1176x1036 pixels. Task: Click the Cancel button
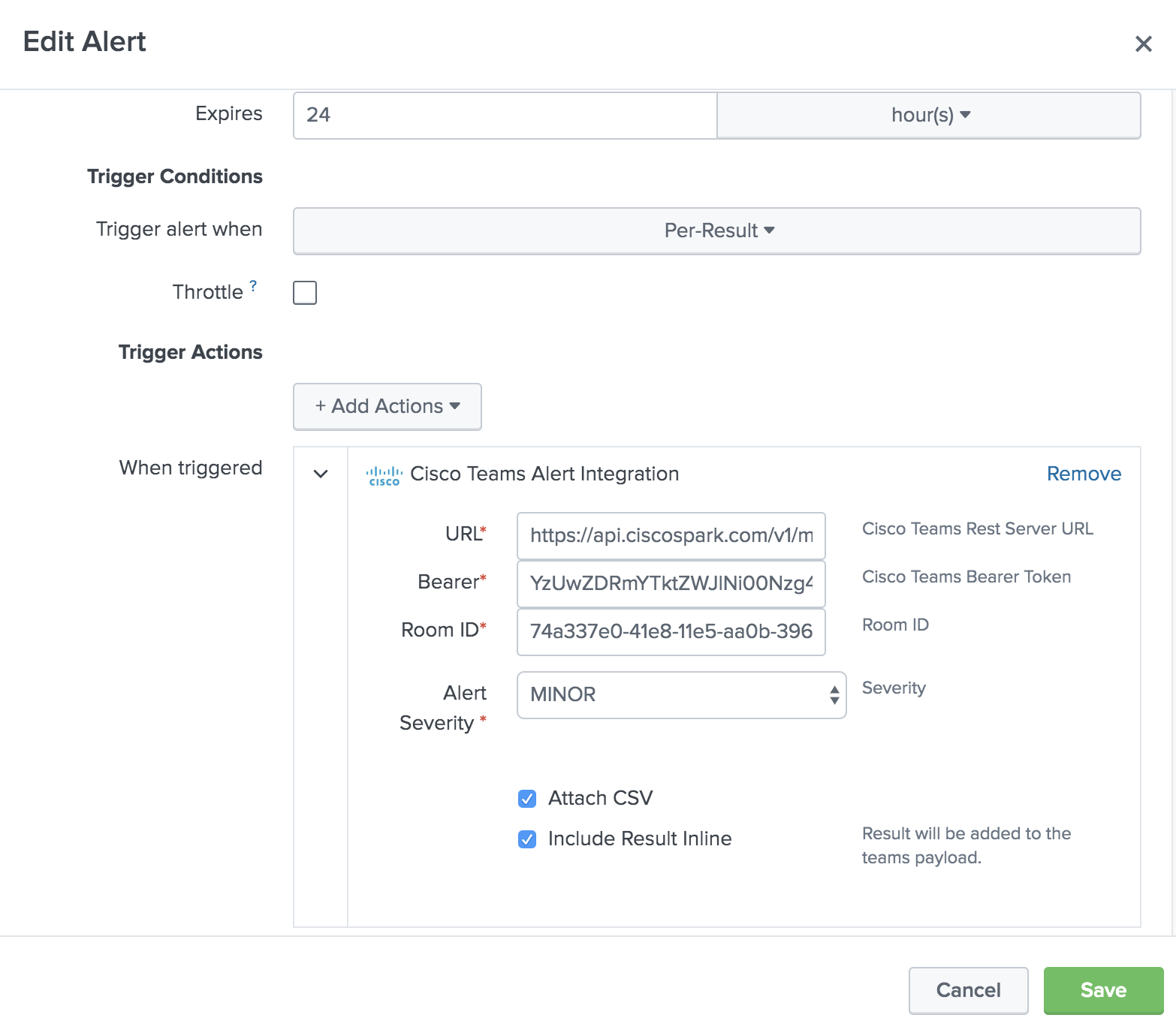coord(969,990)
